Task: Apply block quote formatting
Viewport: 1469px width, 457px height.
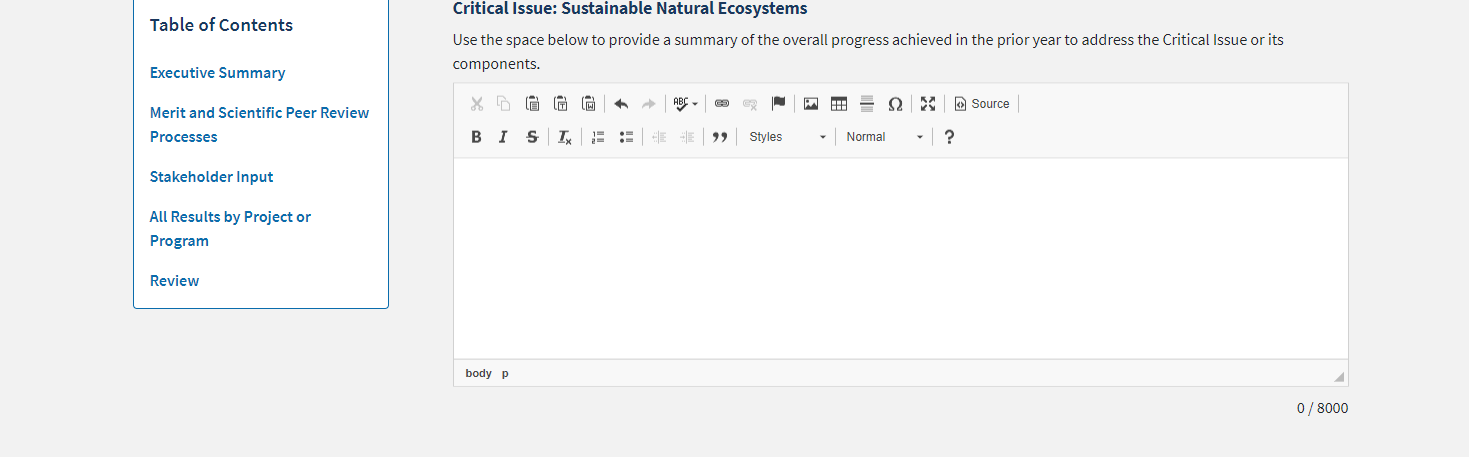Action: [x=719, y=137]
